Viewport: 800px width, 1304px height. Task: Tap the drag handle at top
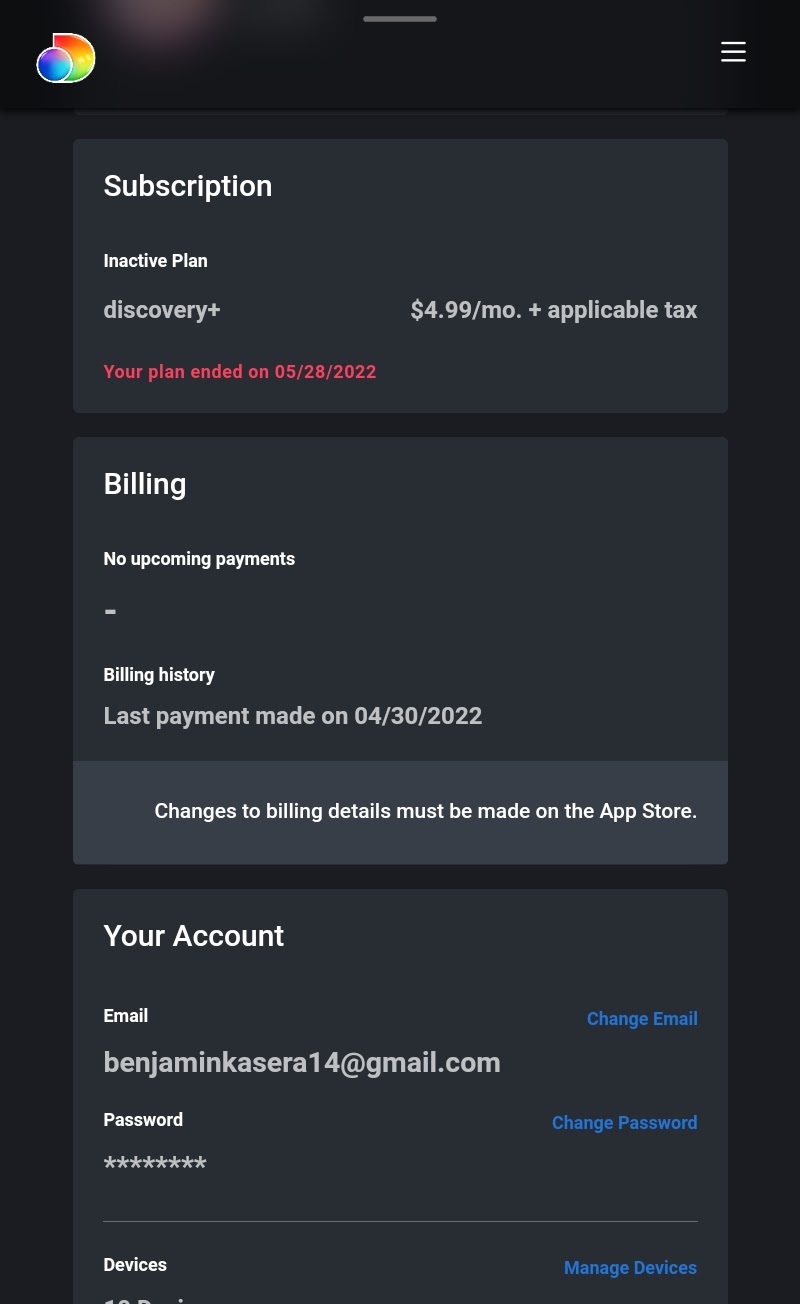[400, 19]
